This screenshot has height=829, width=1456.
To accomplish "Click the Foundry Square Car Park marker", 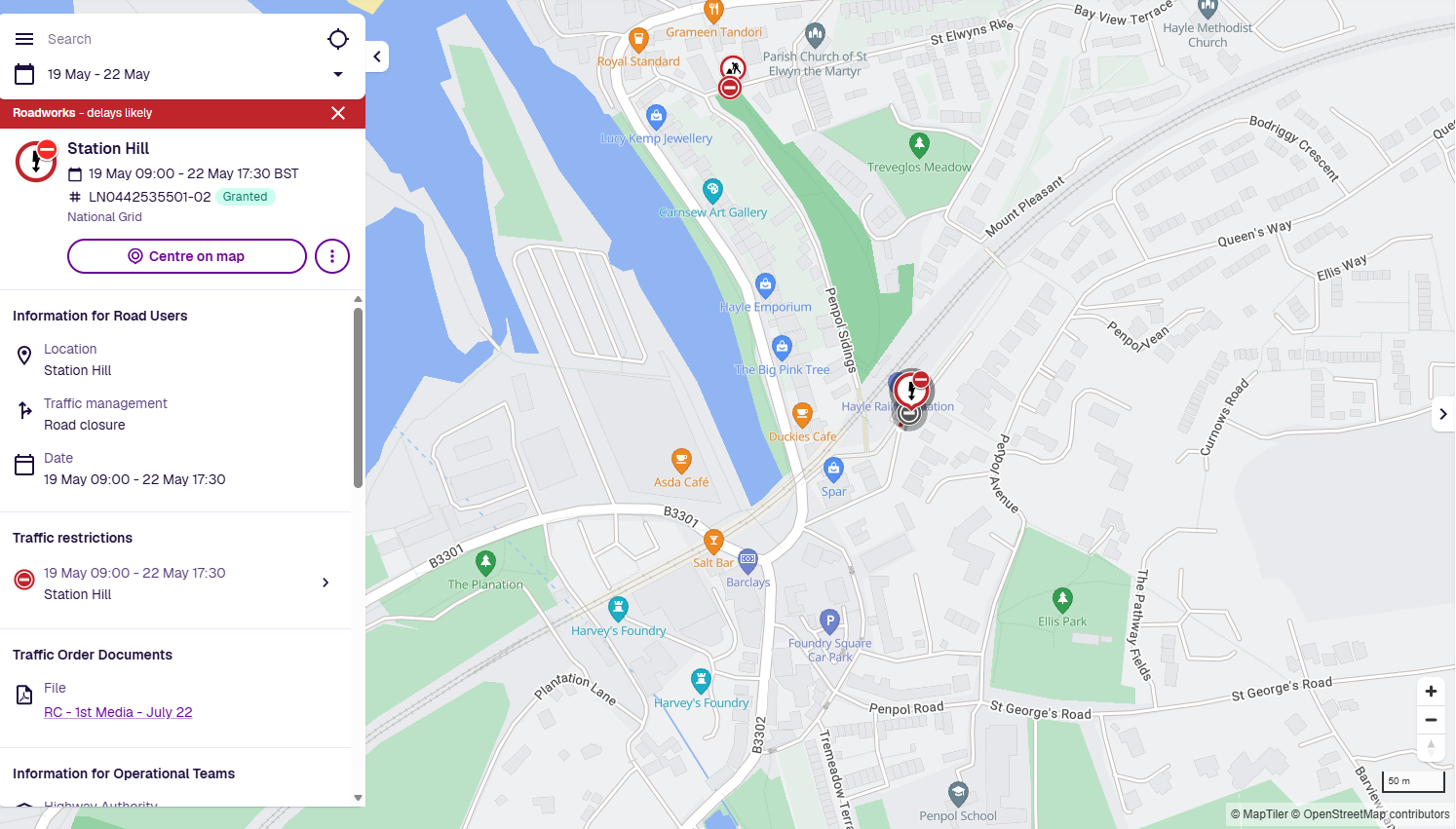I will coord(829,621).
